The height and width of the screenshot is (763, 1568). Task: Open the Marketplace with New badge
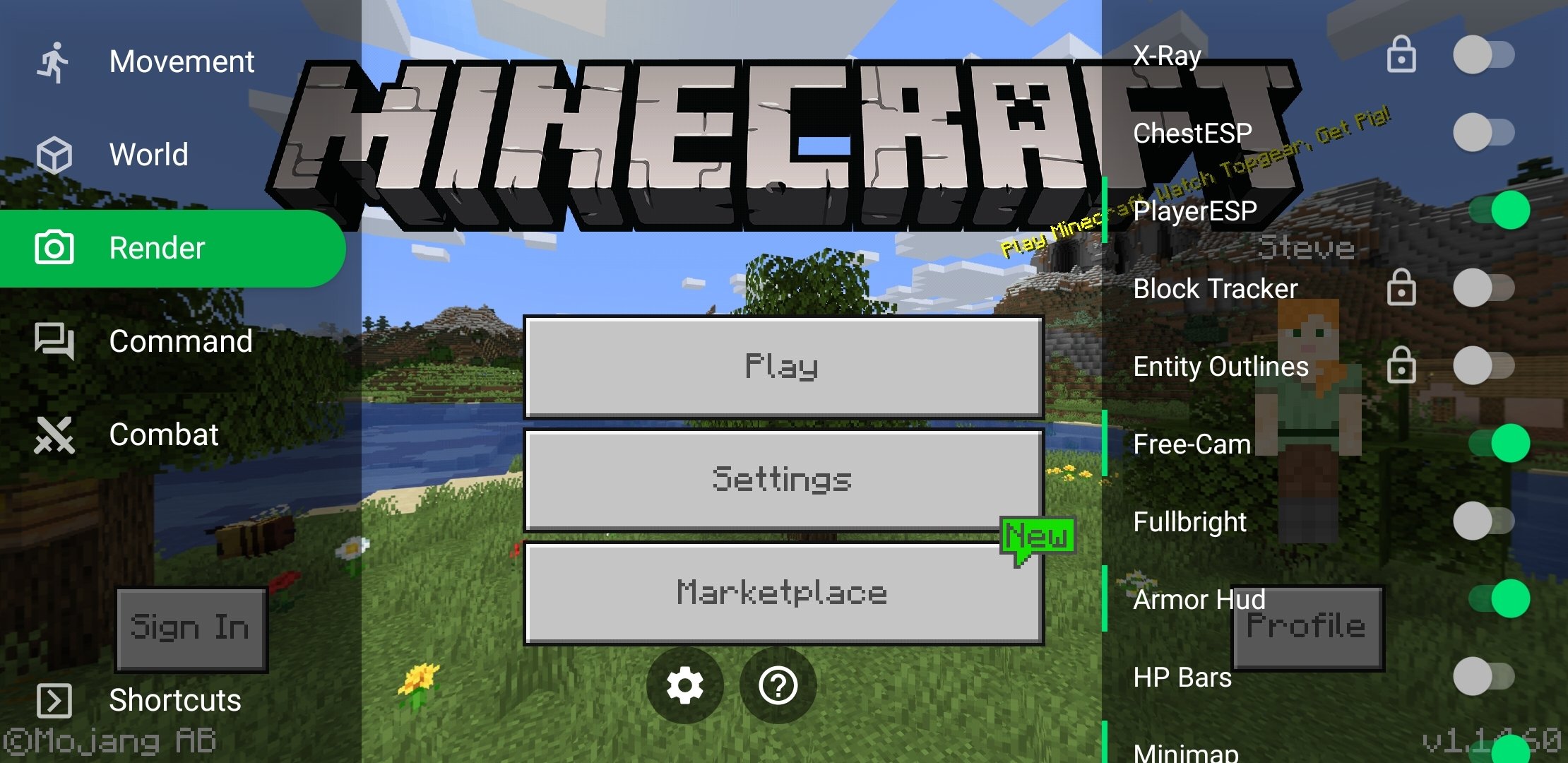783,593
